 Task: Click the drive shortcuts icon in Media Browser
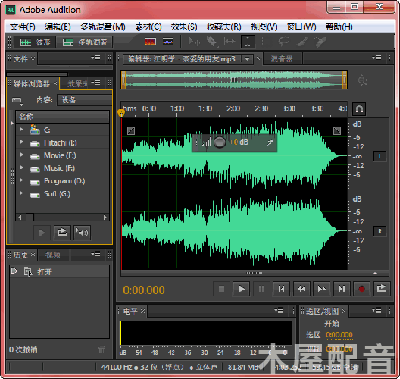17,100
